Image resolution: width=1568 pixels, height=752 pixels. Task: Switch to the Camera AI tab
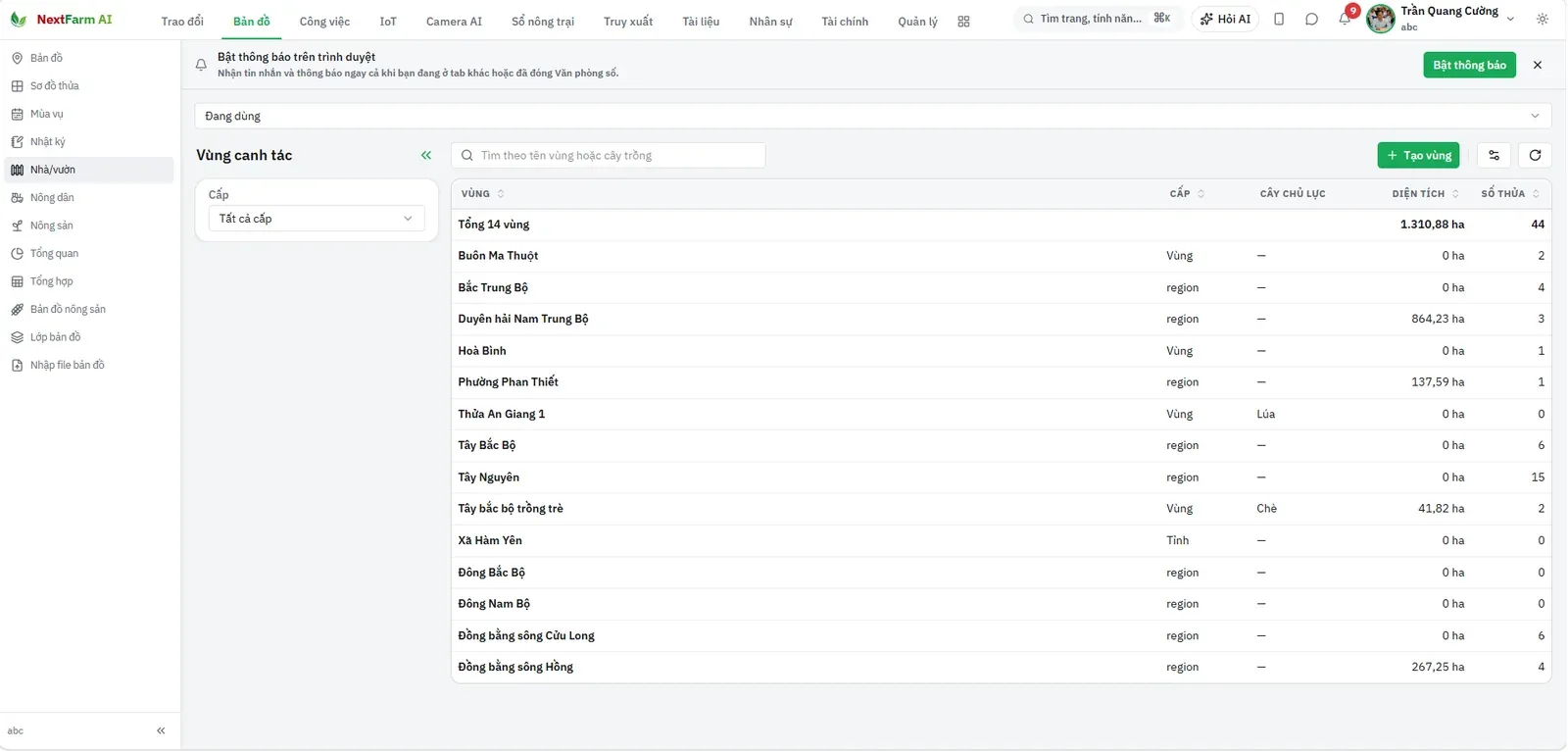coord(454,22)
